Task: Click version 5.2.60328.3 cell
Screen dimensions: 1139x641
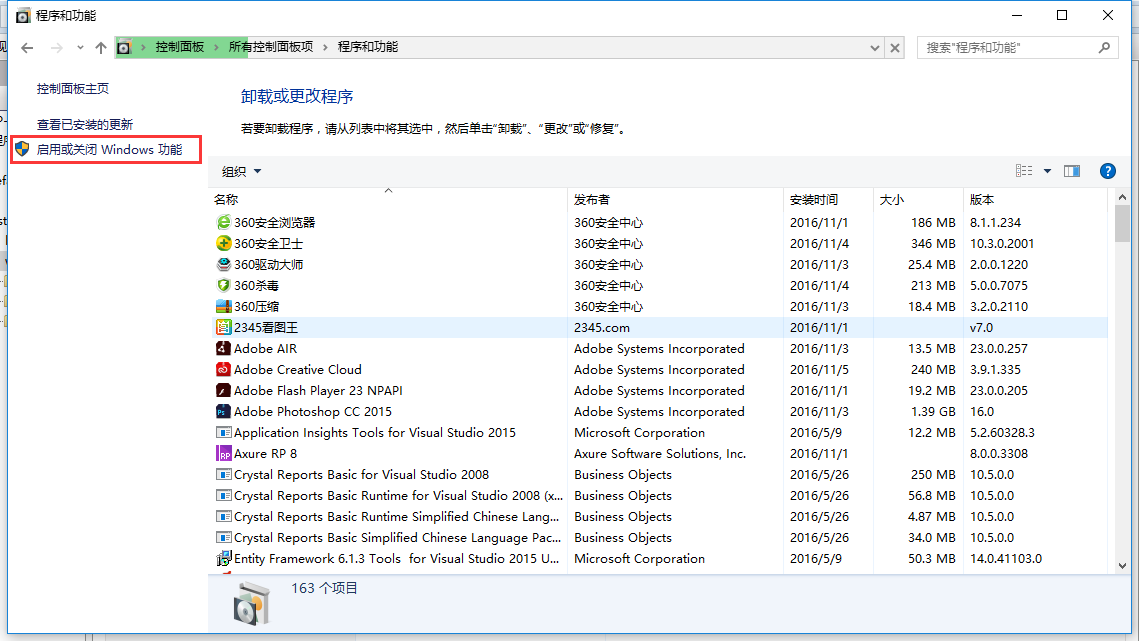Action: click(1002, 432)
